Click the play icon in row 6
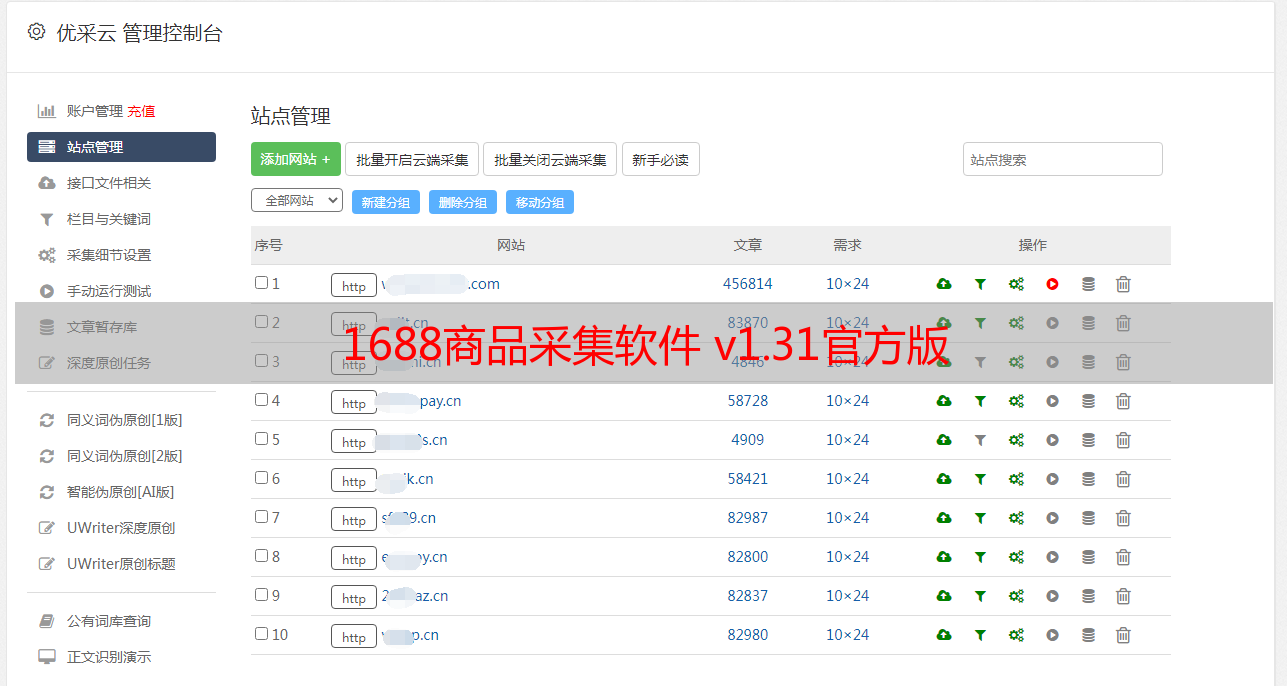Screen dimensions: 1287x686 [x=1052, y=479]
